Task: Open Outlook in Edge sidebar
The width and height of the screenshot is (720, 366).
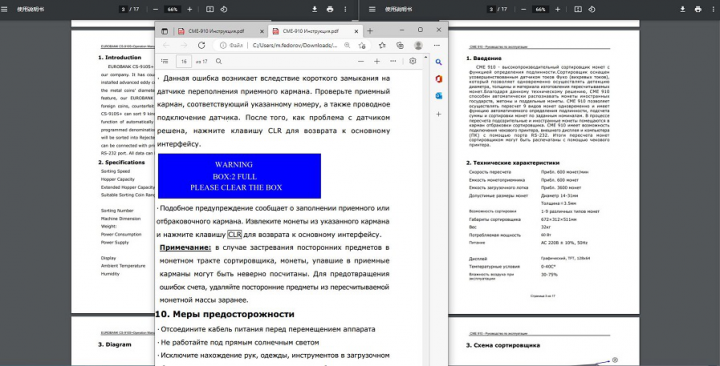Action: pos(439,96)
